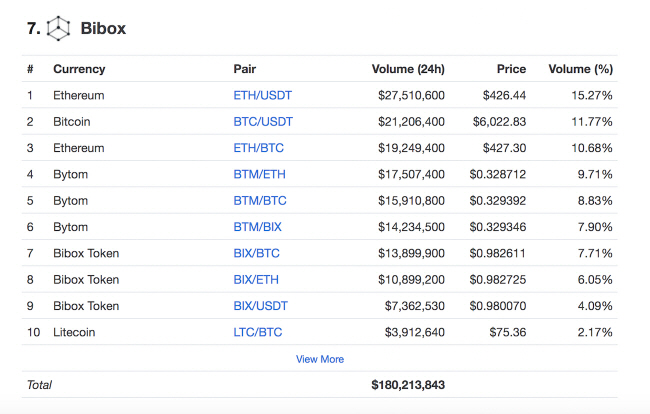Click the 4.09% volume share
The height and width of the screenshot is (414, 650).
coord(595,306)
